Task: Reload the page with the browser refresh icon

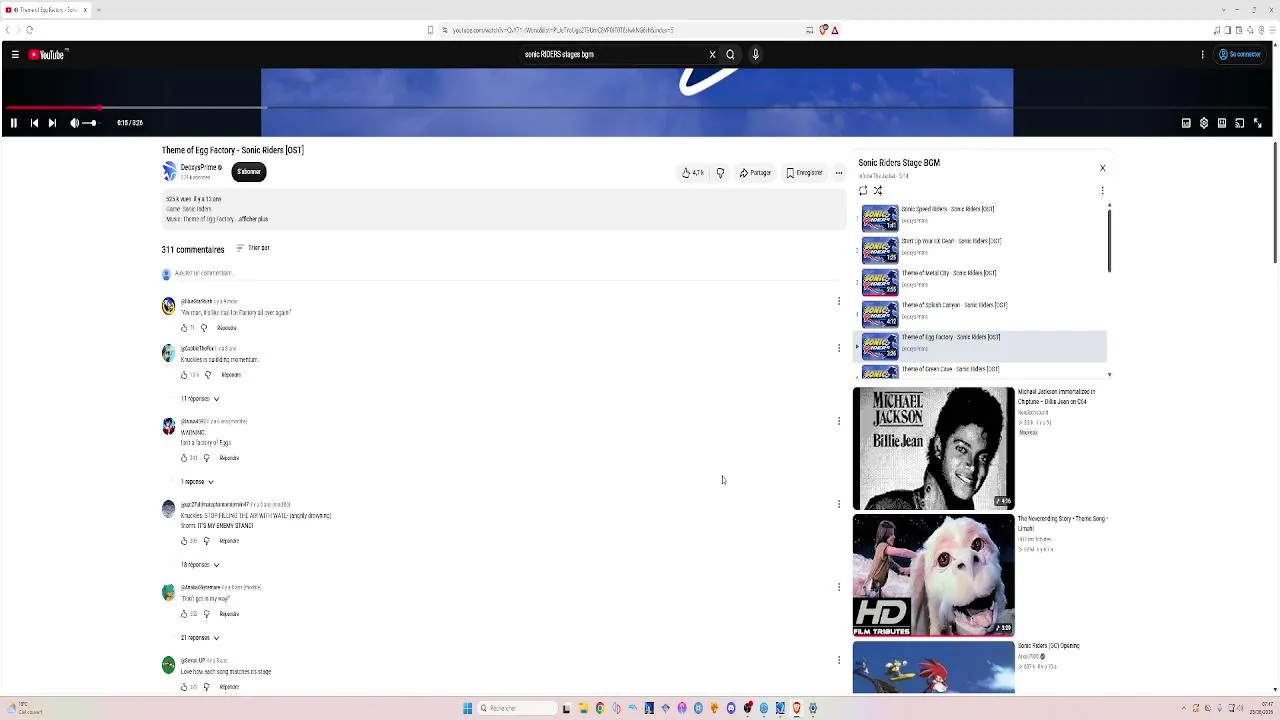Action: pyautogui.click(x=29, y=30)
